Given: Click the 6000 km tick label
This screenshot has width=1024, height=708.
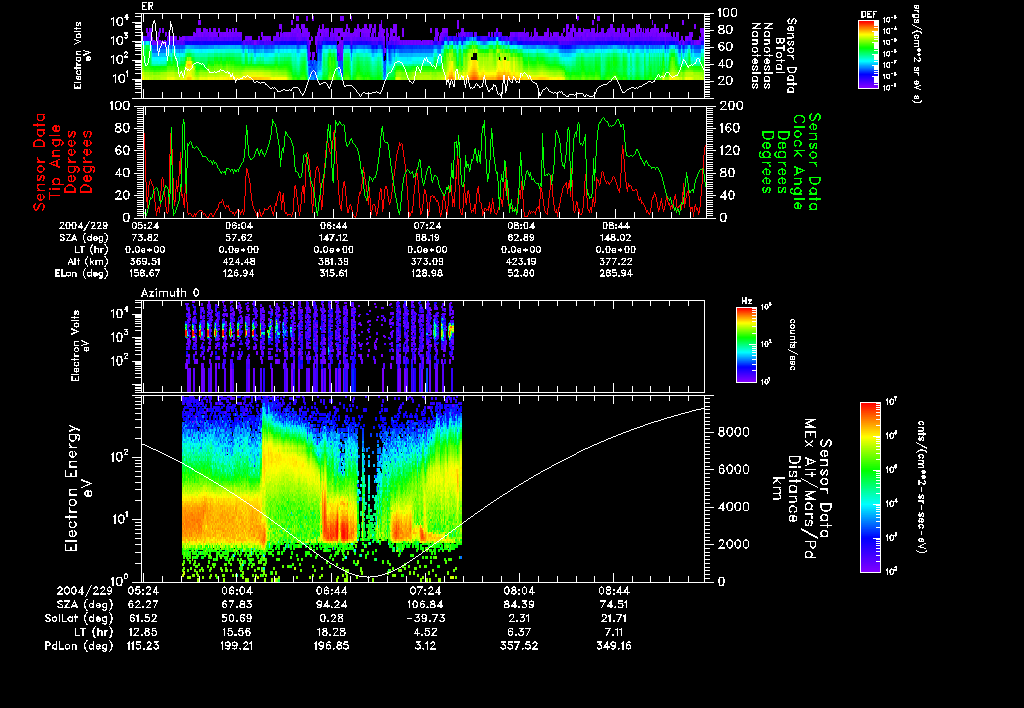Looking at the screenshot, I should (734, 470).
